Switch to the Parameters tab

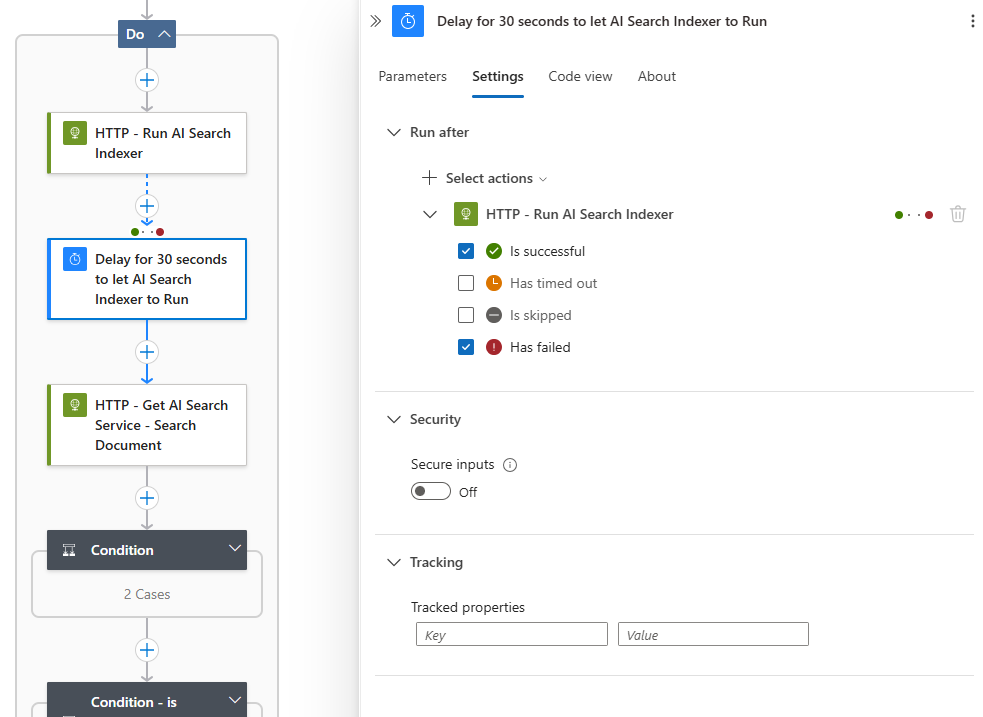412,76
